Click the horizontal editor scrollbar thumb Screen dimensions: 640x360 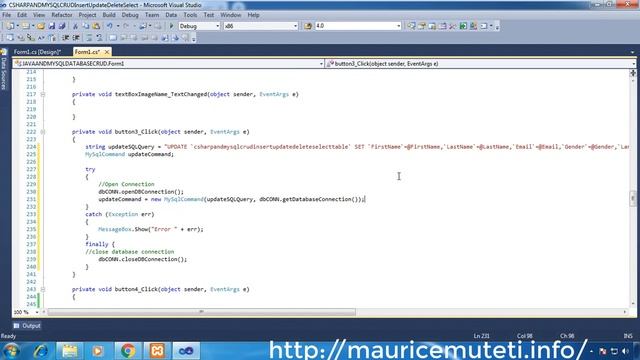point(202,312)
